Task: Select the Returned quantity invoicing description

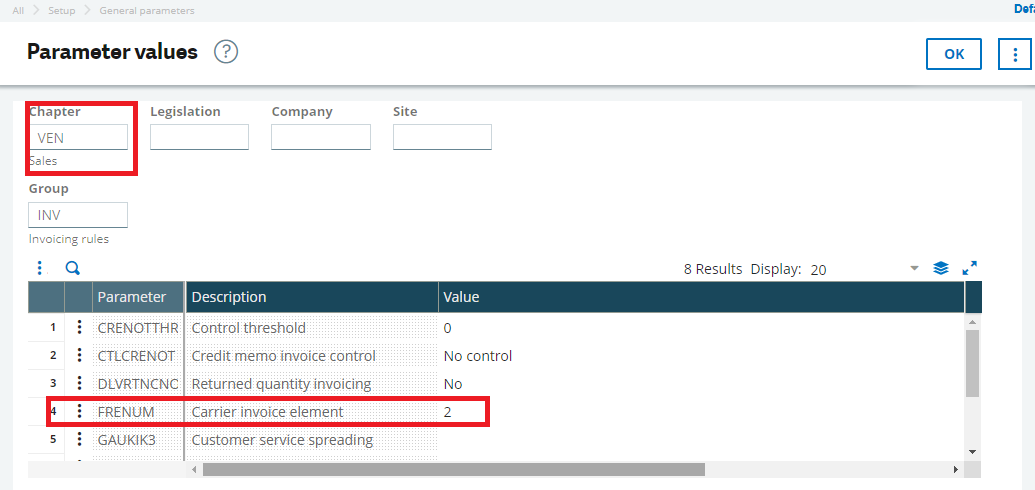Action: [x=312, y=383]
